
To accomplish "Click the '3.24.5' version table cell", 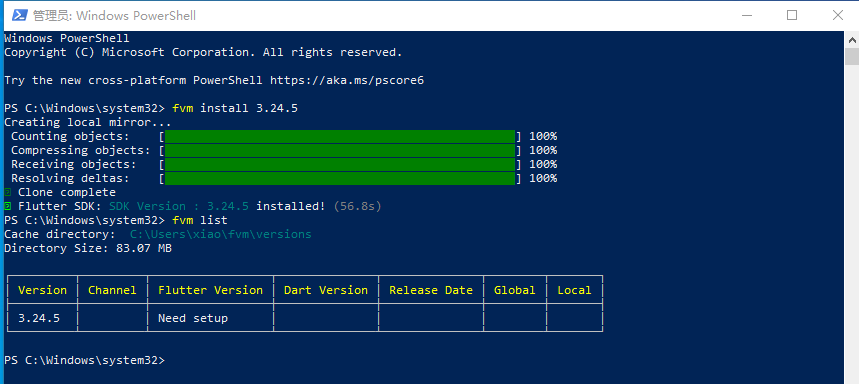I will tap(39, 318).
